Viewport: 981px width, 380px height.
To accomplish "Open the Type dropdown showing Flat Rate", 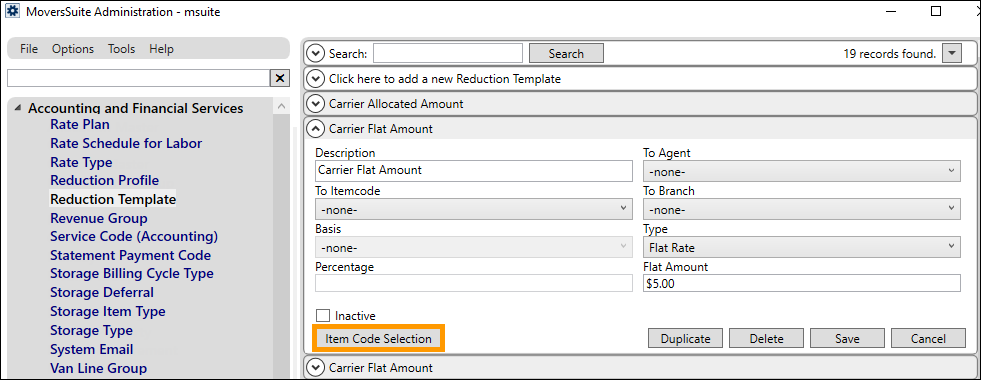I will tap(801, 247).
